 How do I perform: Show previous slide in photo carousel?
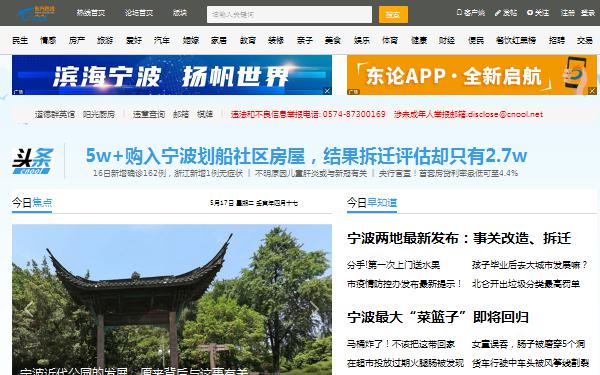pos(29,307)
